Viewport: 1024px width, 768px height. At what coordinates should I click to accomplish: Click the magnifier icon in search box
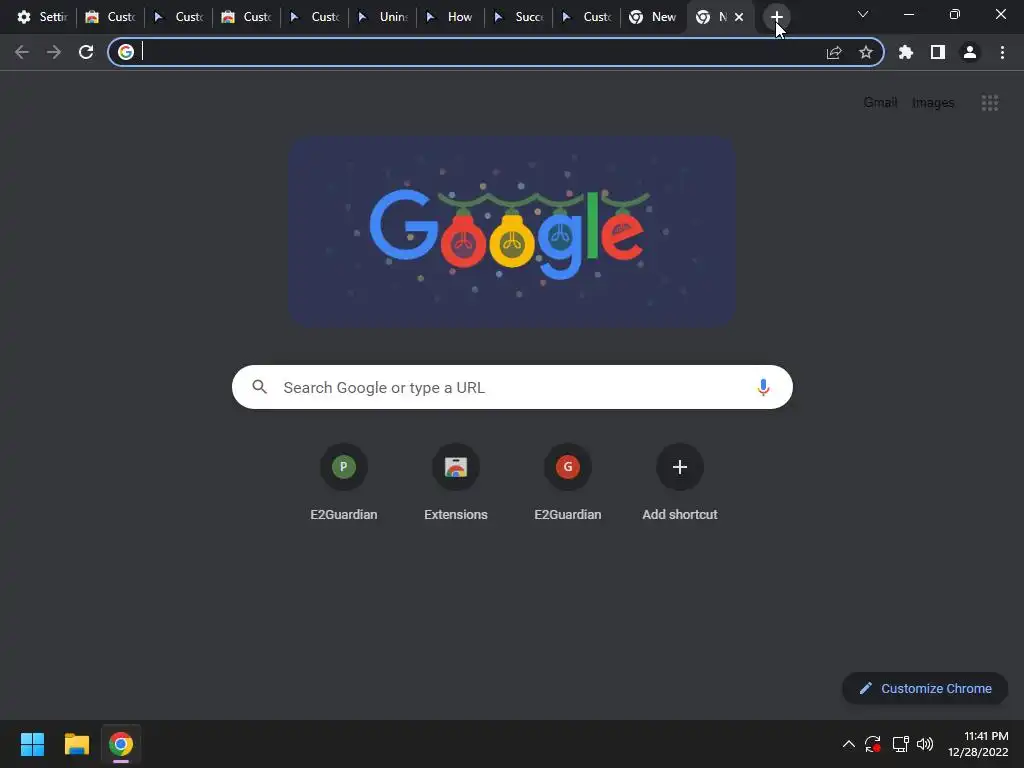pos(259,387)
